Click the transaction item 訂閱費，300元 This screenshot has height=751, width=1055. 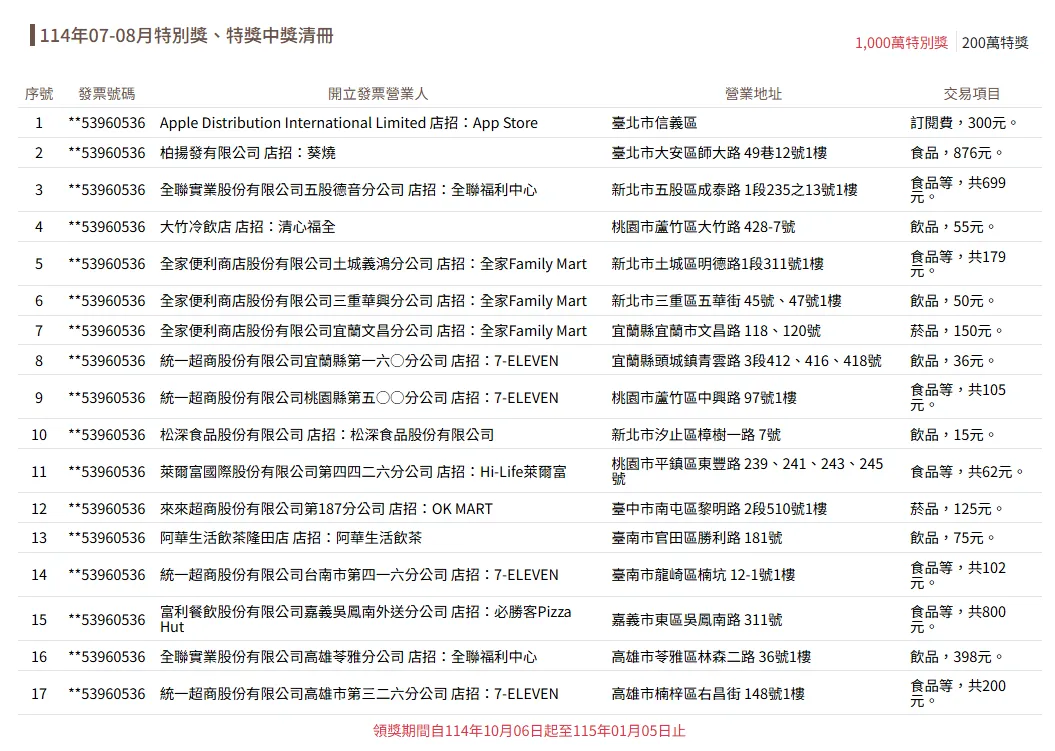tap(963, 123)
